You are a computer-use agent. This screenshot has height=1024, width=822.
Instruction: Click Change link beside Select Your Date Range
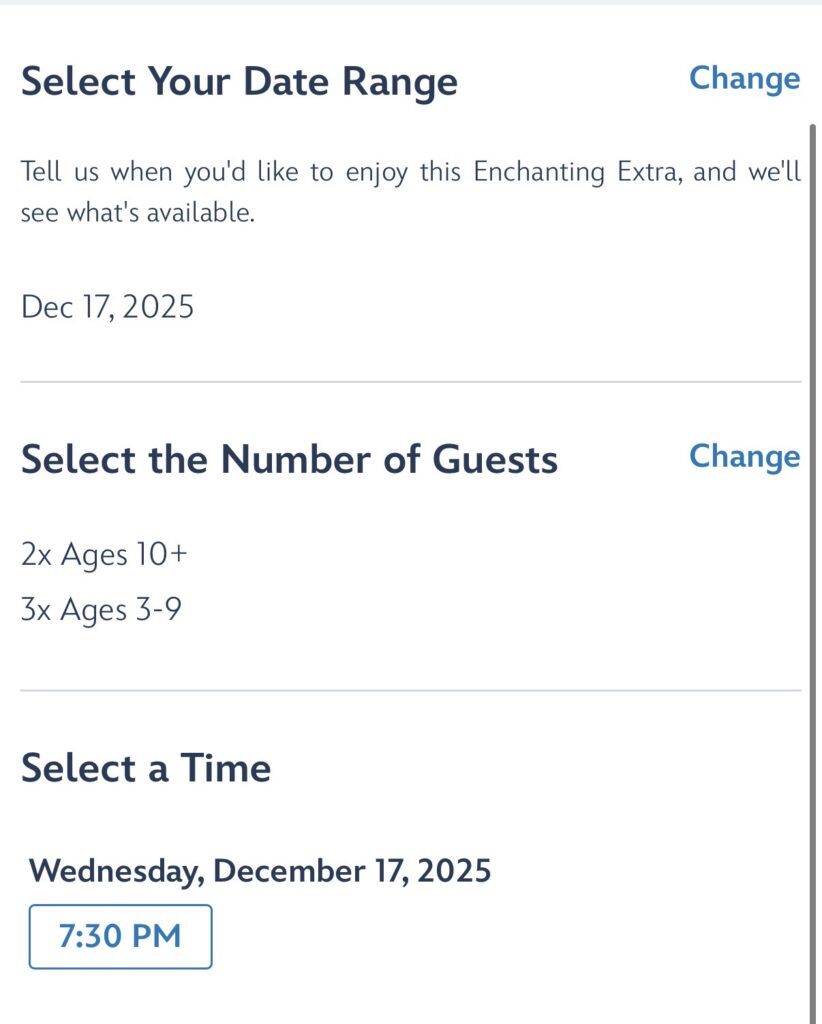744,78
